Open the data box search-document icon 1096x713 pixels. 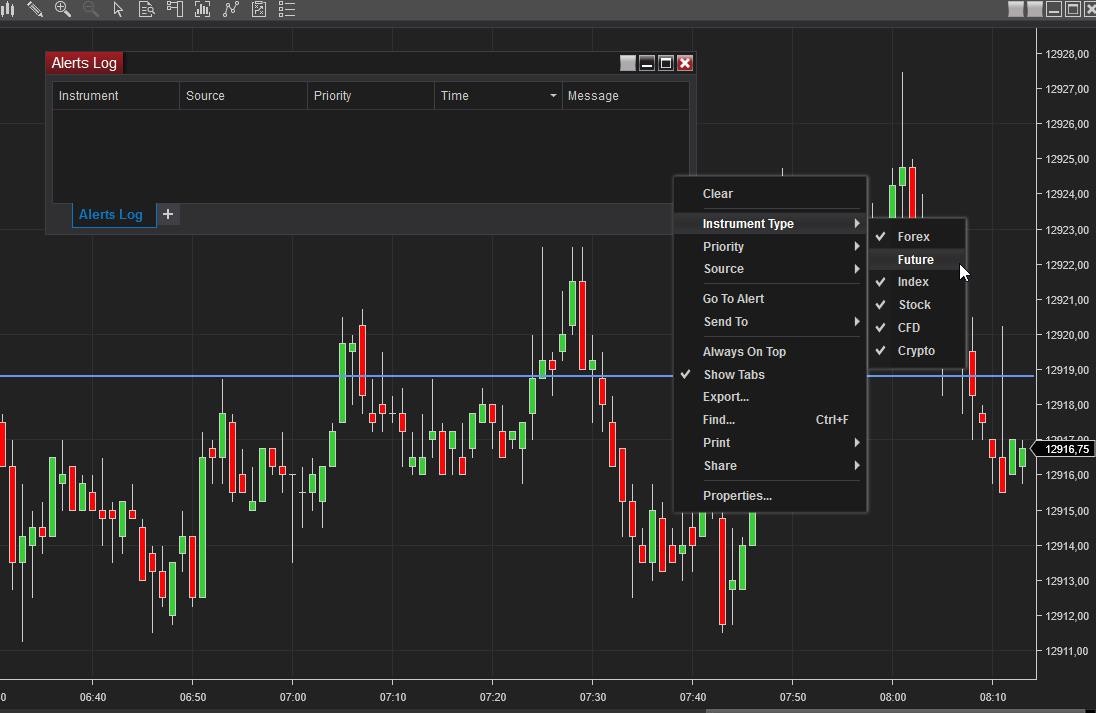(x=146, y=9)
